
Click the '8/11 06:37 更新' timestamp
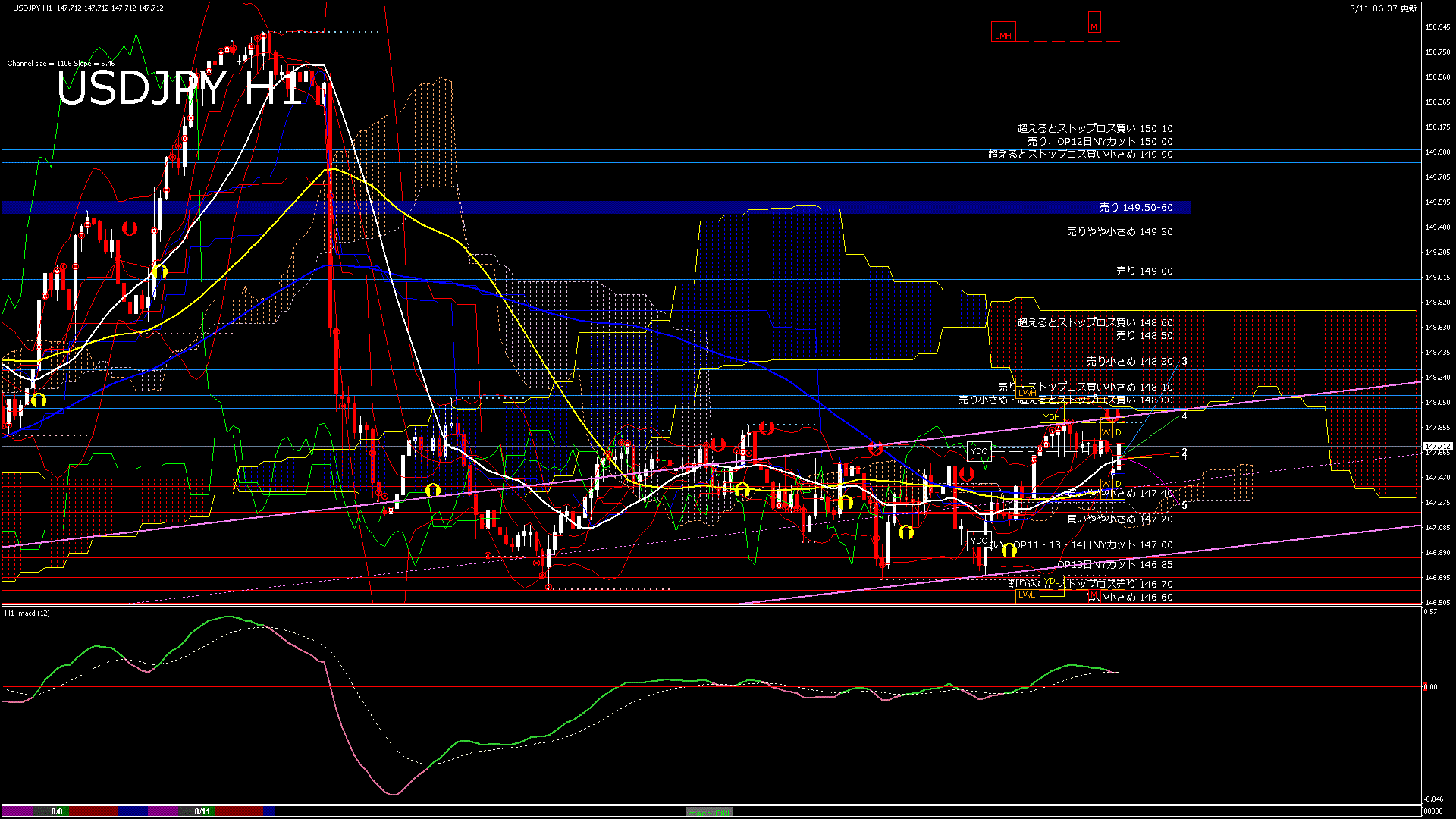[x=1383, y=8]
